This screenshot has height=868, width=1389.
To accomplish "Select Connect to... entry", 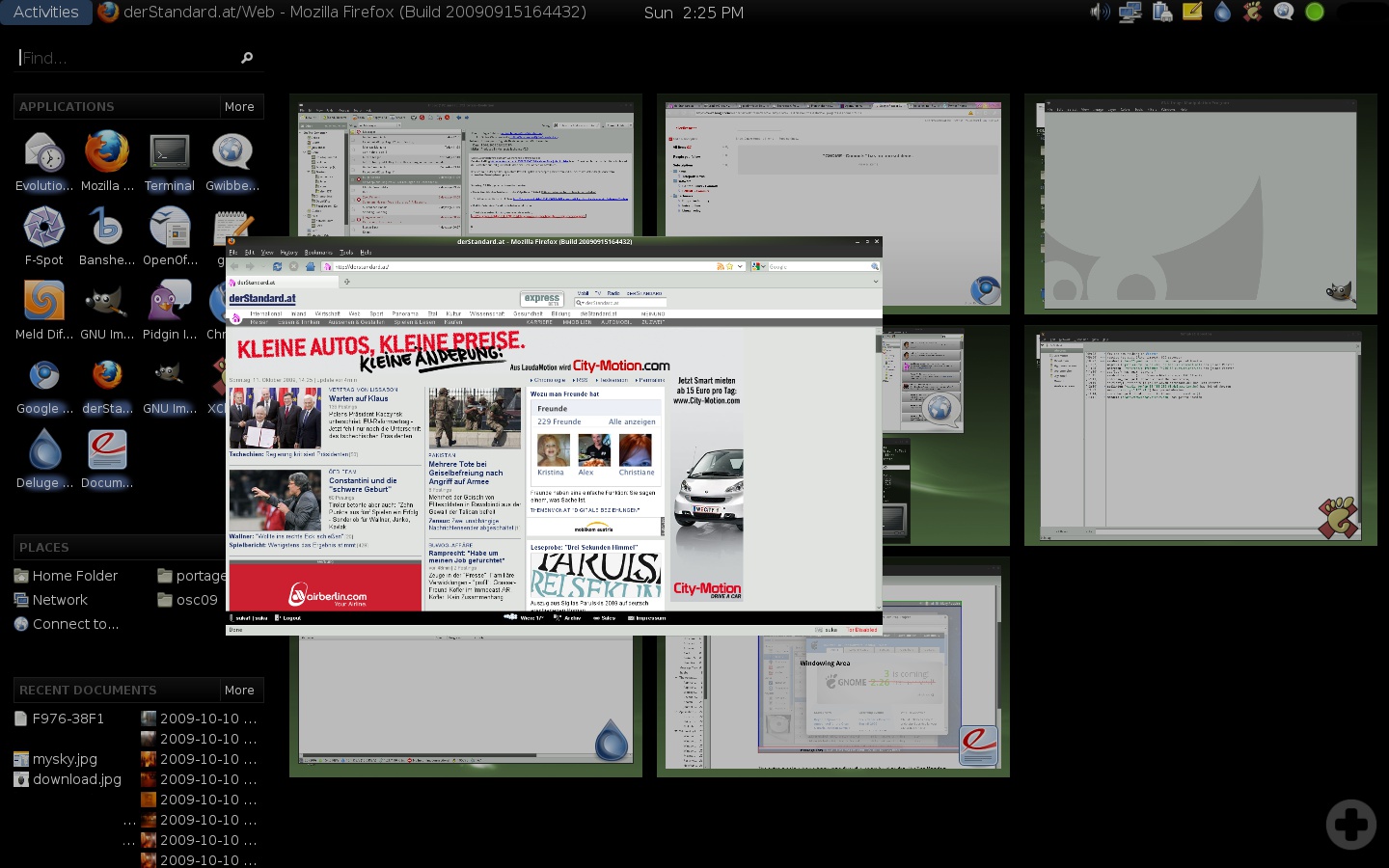I will (67, 624).
